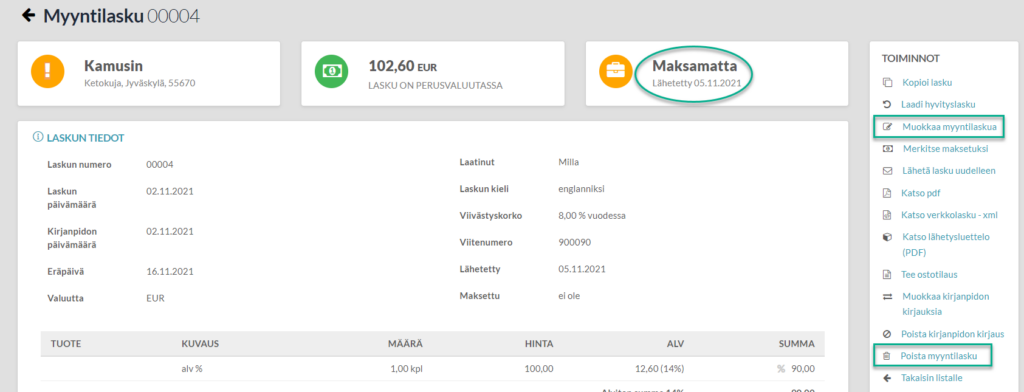Click the undo icon beside Laadi hyvityslasku

[887, 104]
